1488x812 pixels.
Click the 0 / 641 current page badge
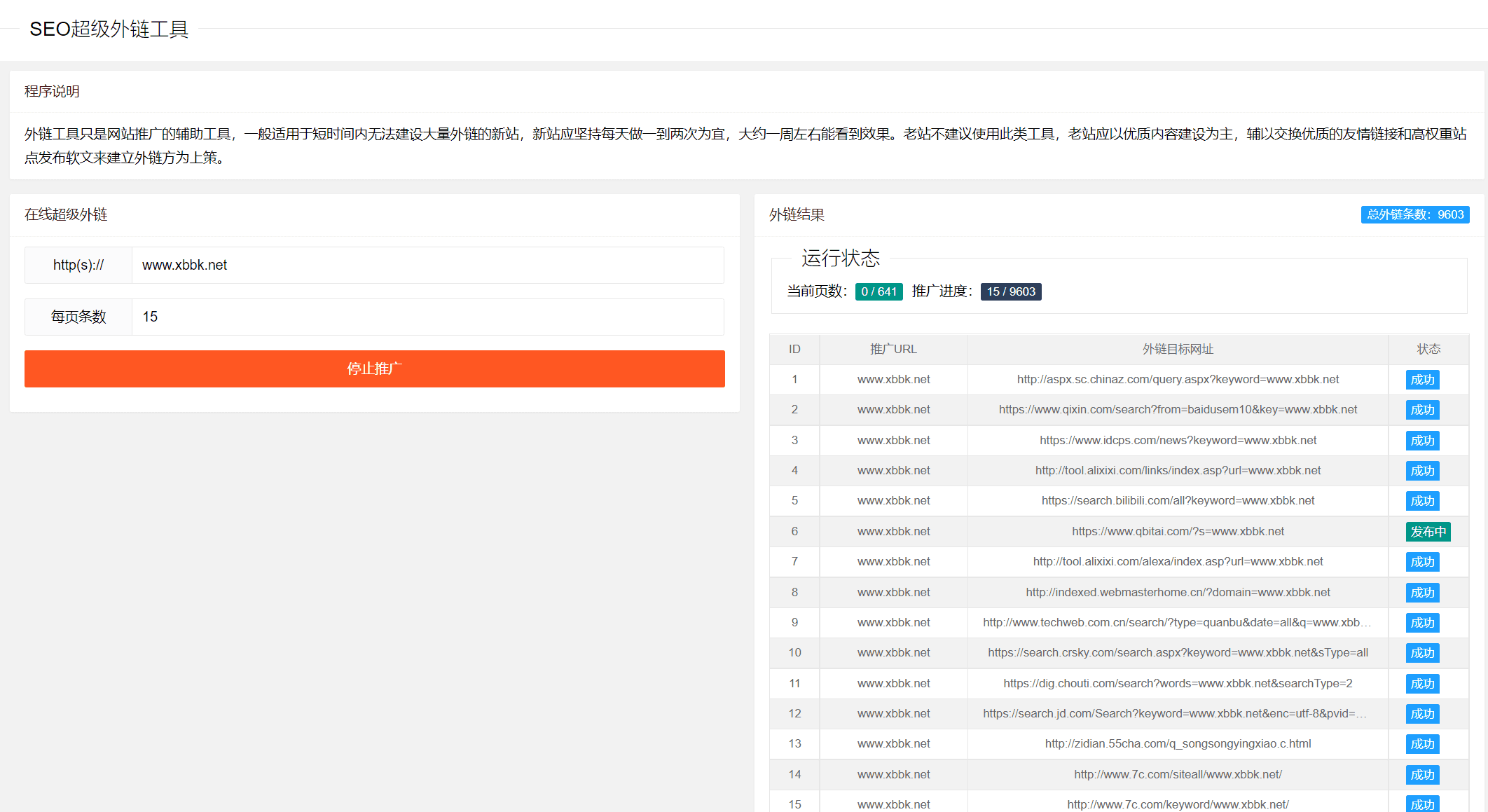click(879, 291)
